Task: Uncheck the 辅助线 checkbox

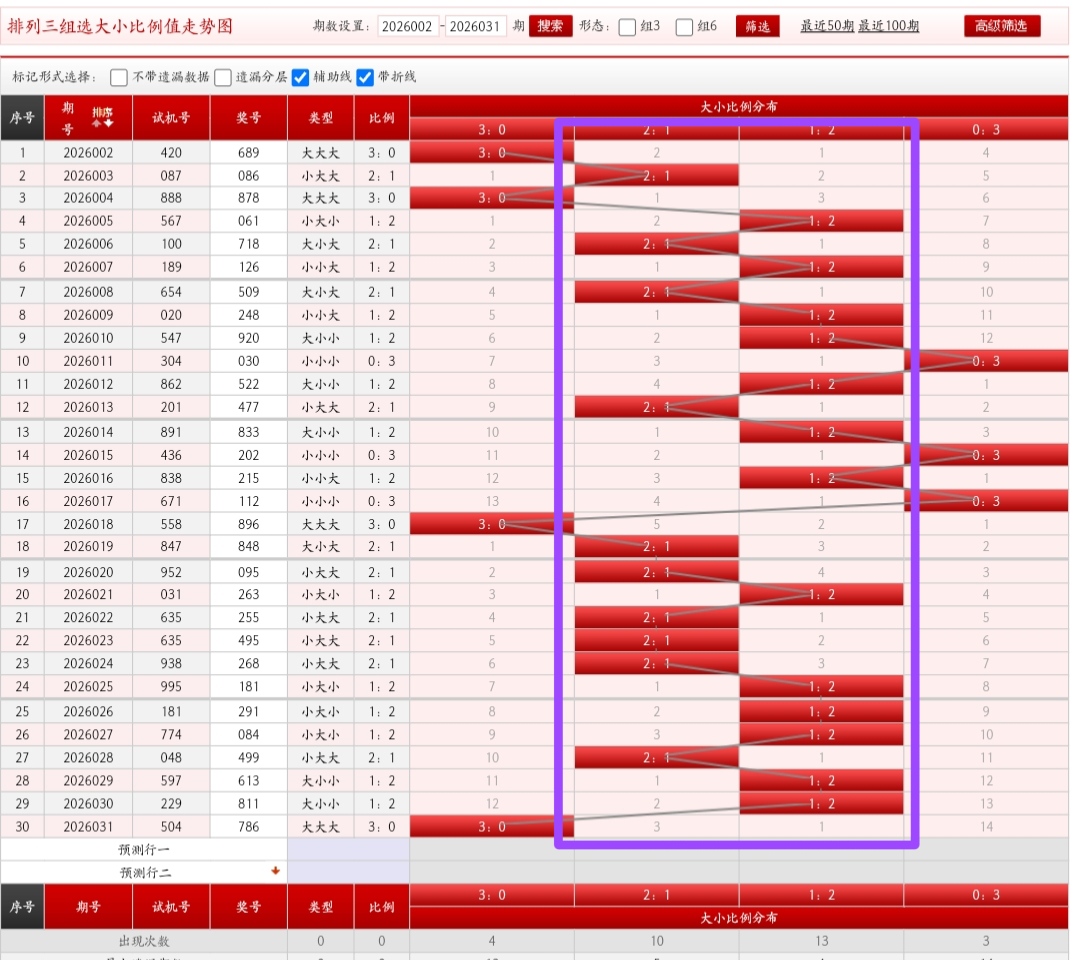Action: click(x=300, y=77)
